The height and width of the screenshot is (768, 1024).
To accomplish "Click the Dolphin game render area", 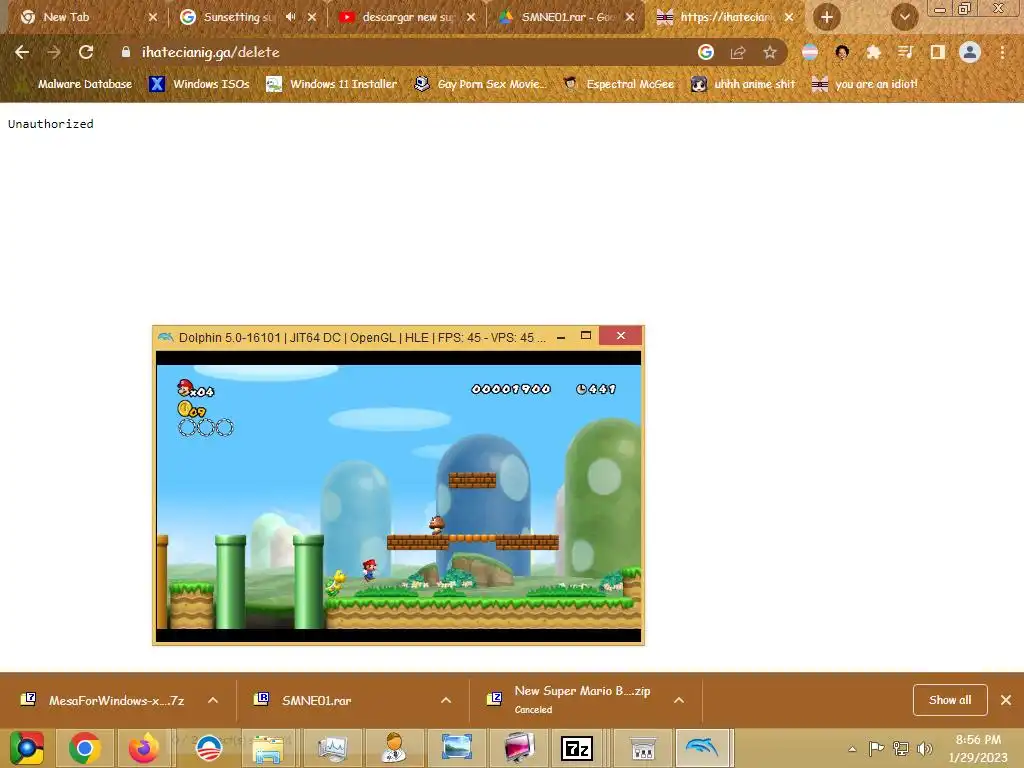I will [398, 496].
